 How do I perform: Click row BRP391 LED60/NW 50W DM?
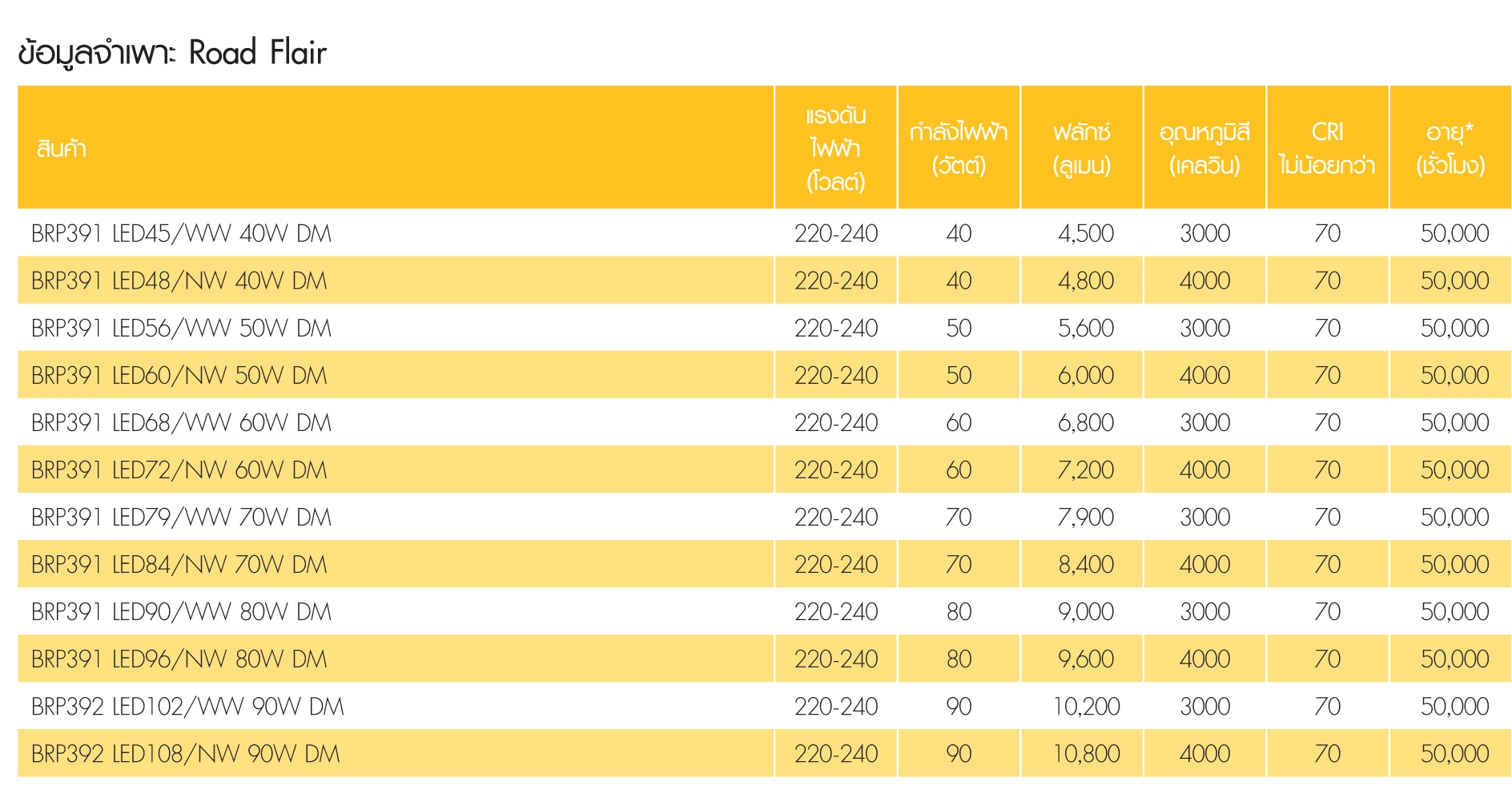click(x=179, y=375)
